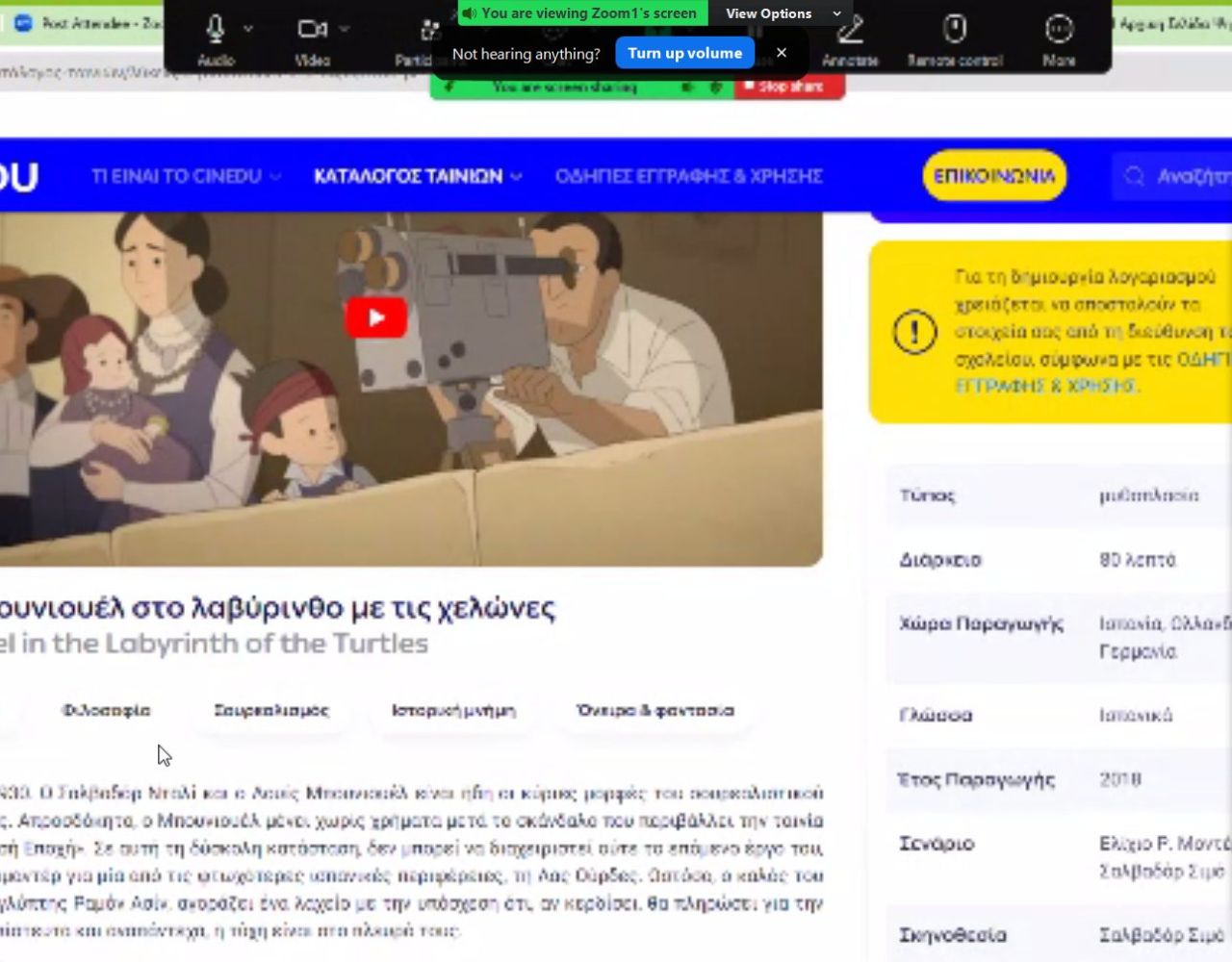Click the red Stop share button
The image size is (1232, 962).
789,87
